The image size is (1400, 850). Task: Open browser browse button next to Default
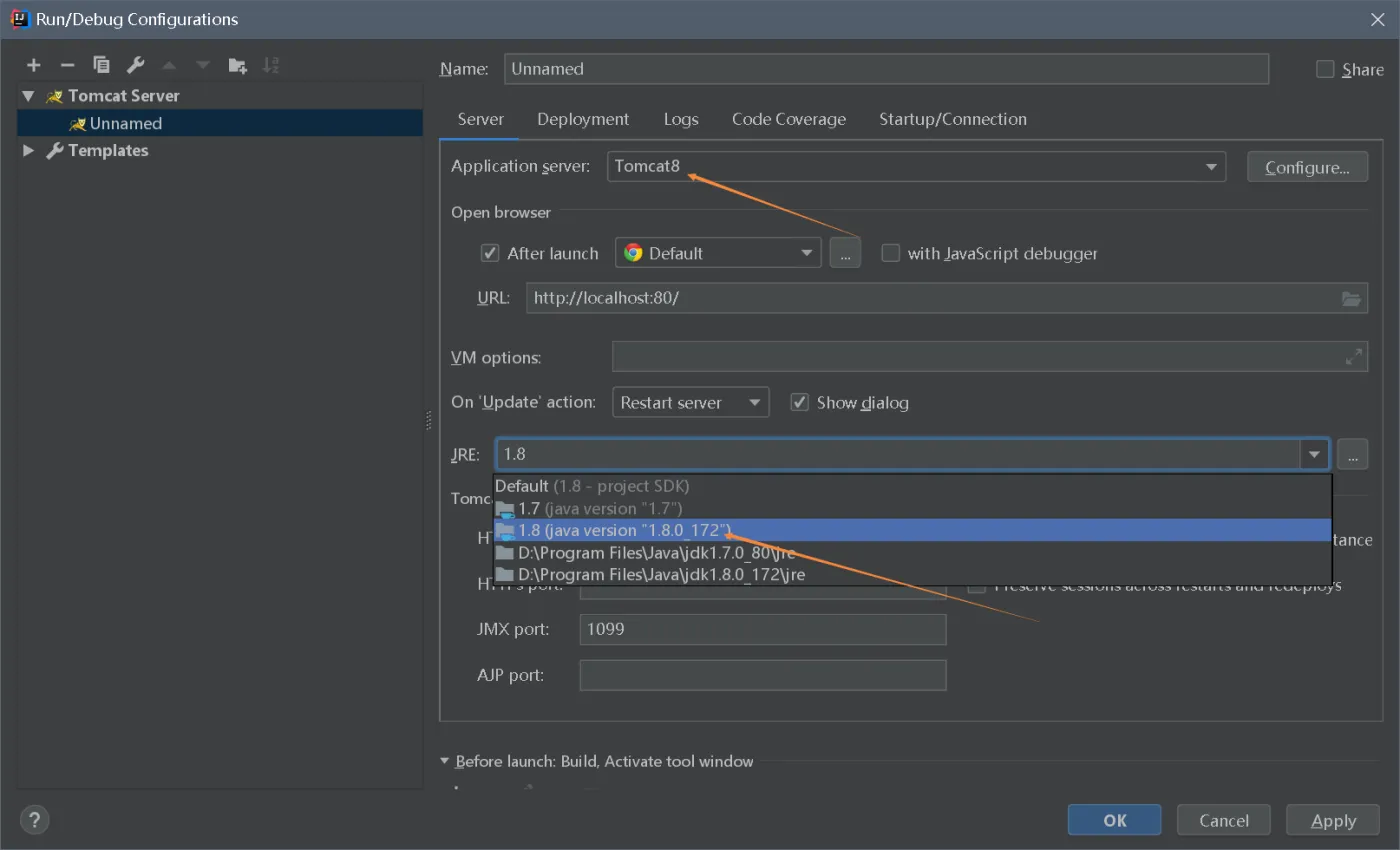pos(845,253)
